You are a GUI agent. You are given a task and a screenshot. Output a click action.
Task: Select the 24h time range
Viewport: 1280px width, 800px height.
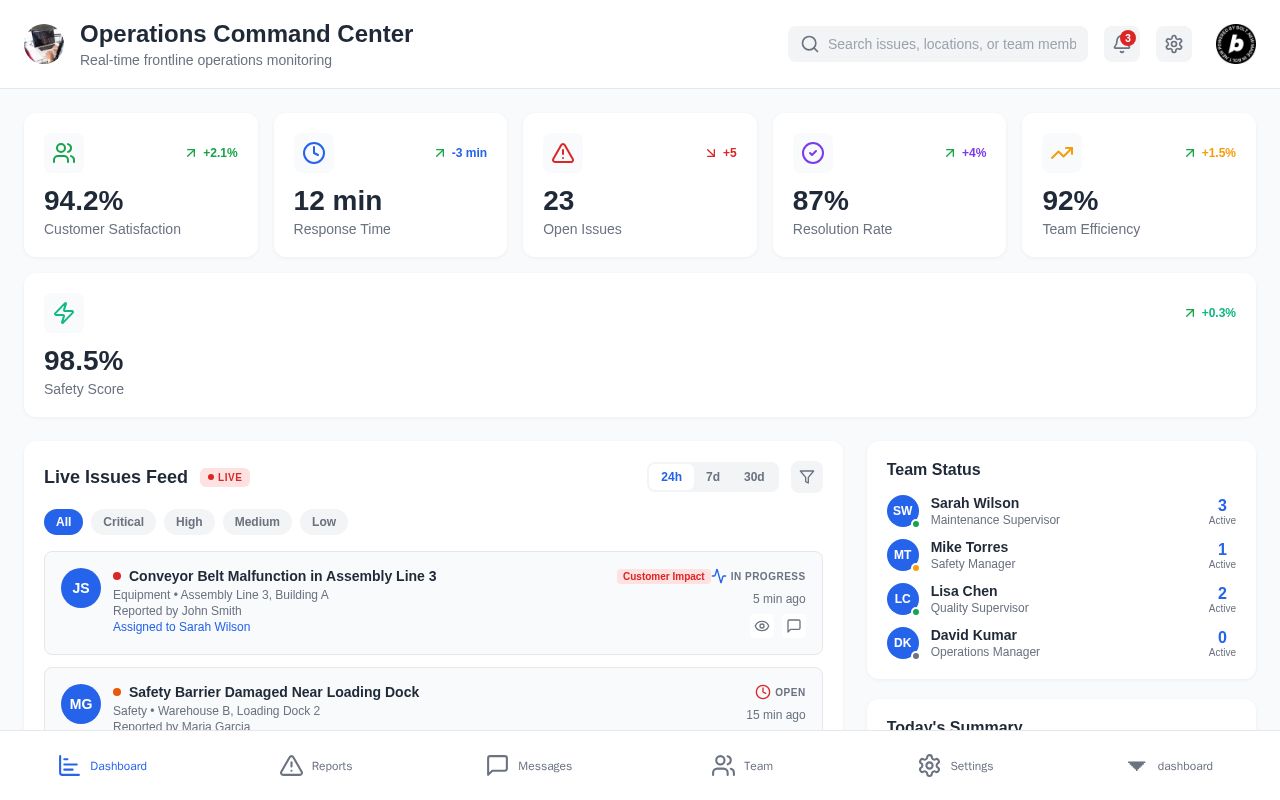click(x=672, y=477)
